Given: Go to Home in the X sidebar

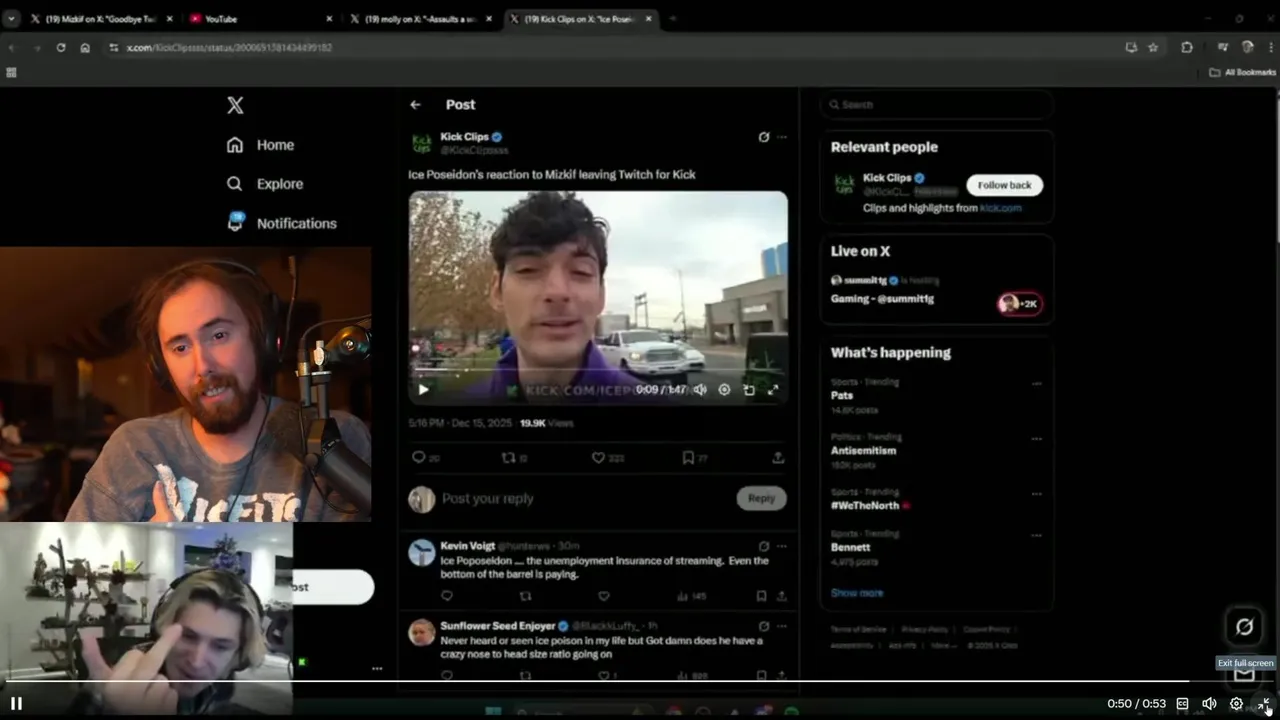Looking at the screenshot, I should tap(260, 145).
